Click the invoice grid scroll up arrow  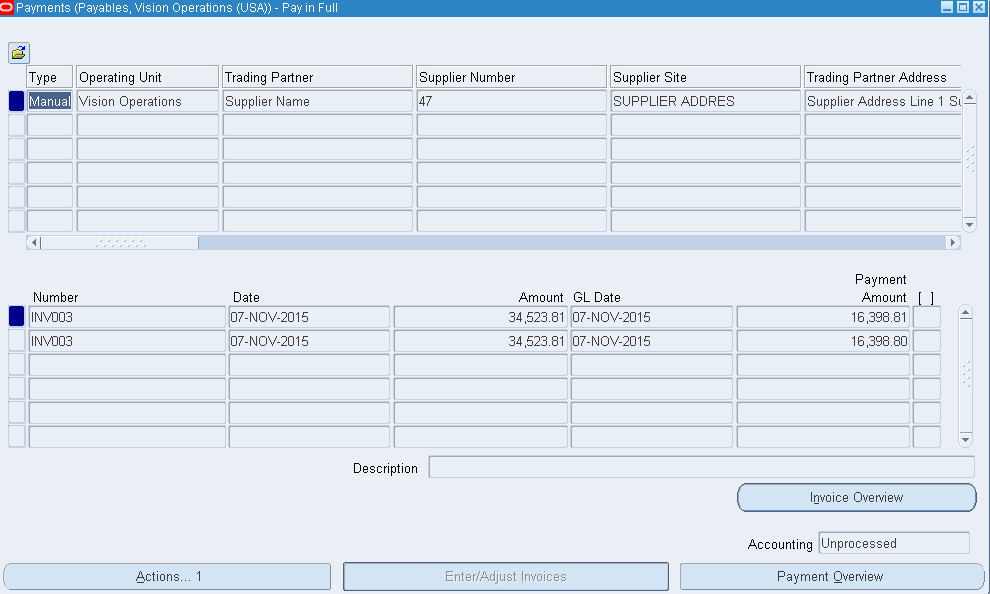pos(965,313)
